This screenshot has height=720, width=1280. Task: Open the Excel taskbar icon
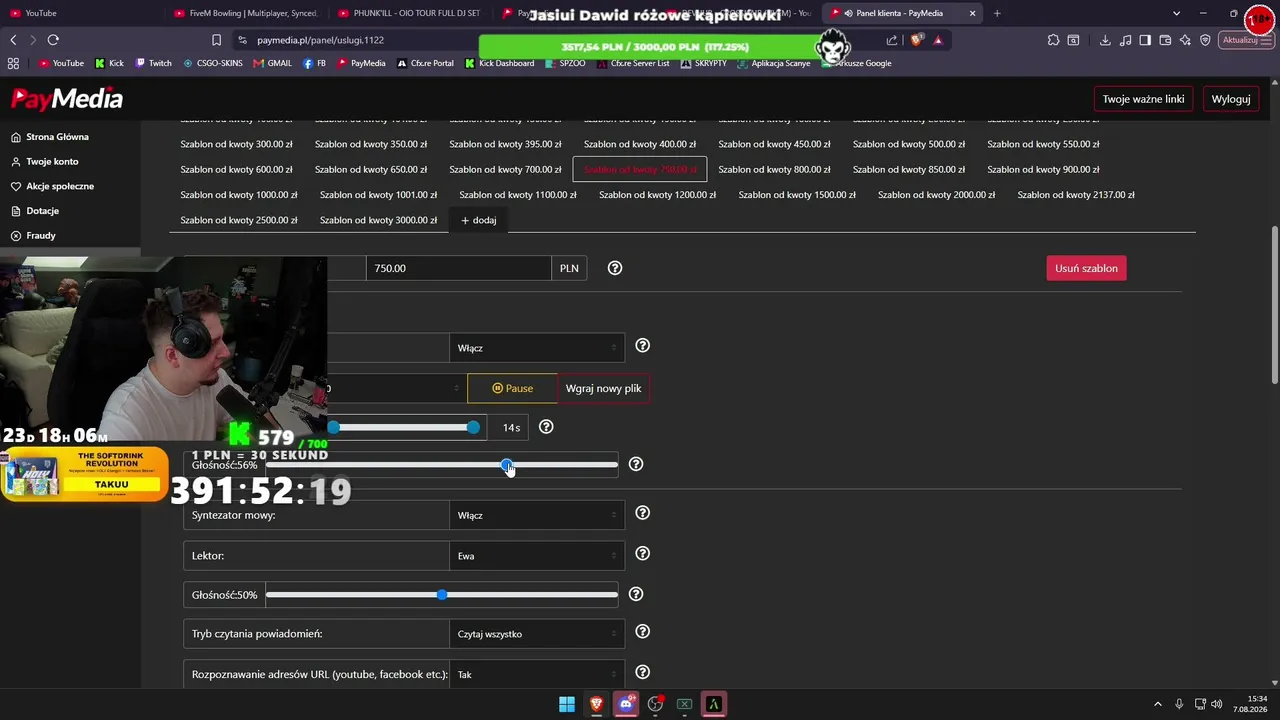685,704
